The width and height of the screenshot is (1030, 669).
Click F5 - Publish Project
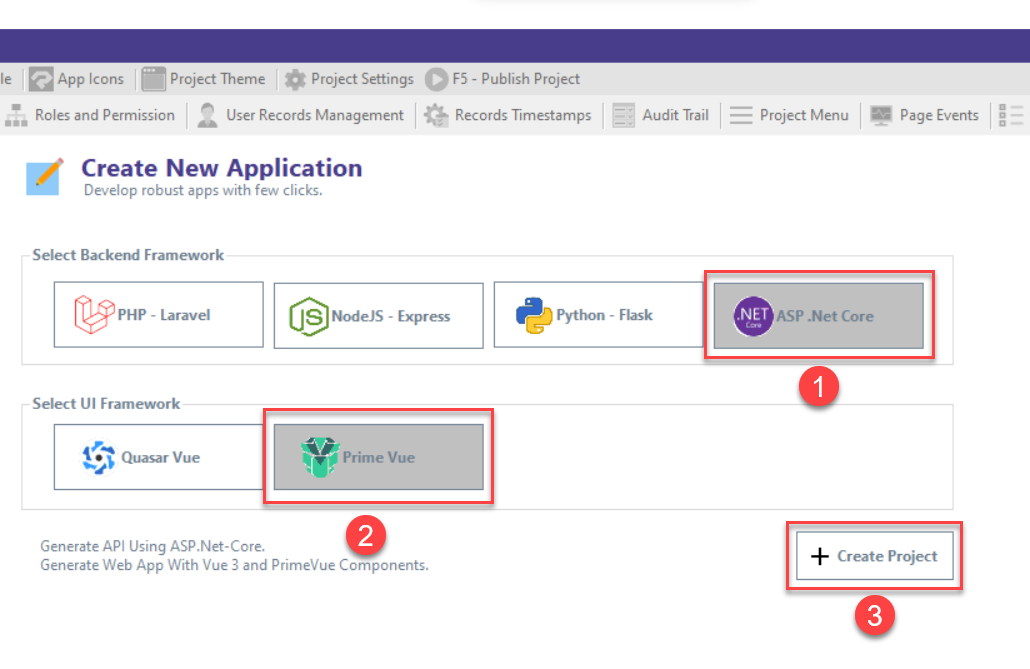tap(503, 79)
